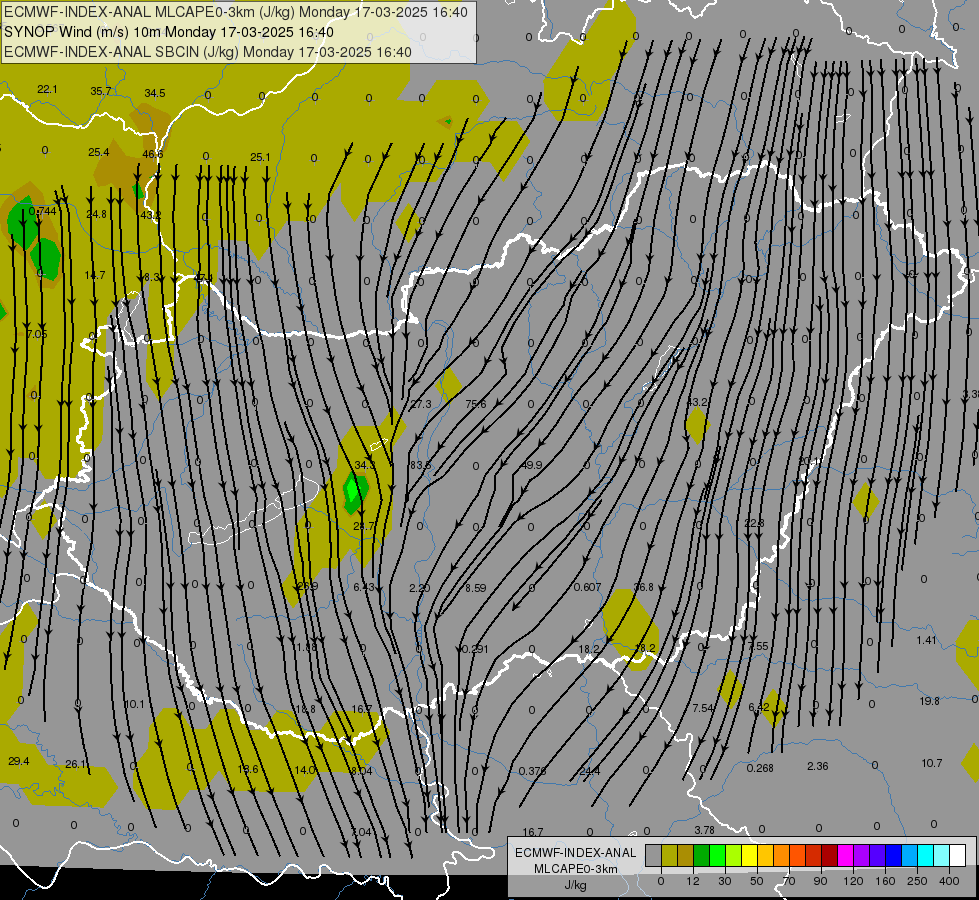Select the map value '7.55'

[x=758, y=646]
